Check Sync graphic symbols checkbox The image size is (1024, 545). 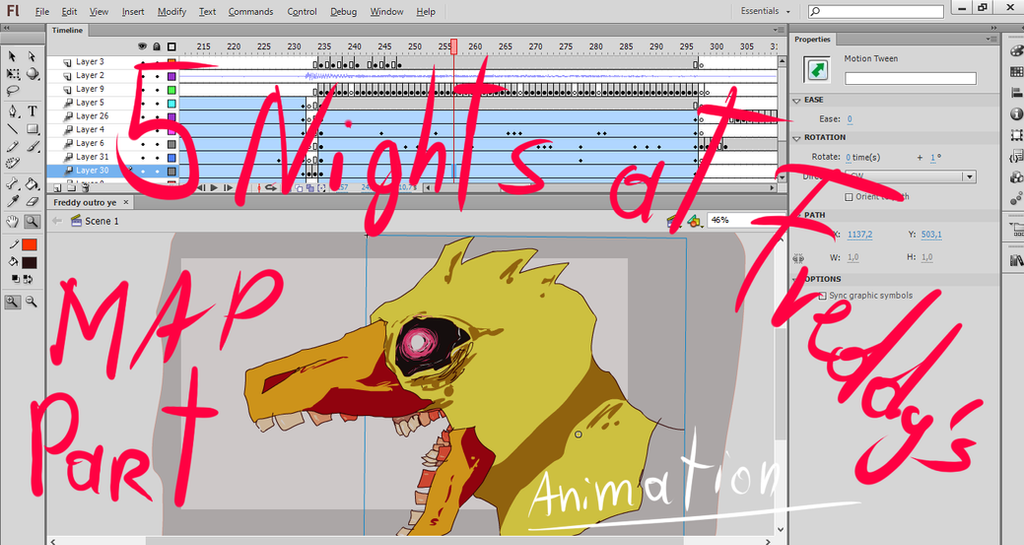coord(822,296)
